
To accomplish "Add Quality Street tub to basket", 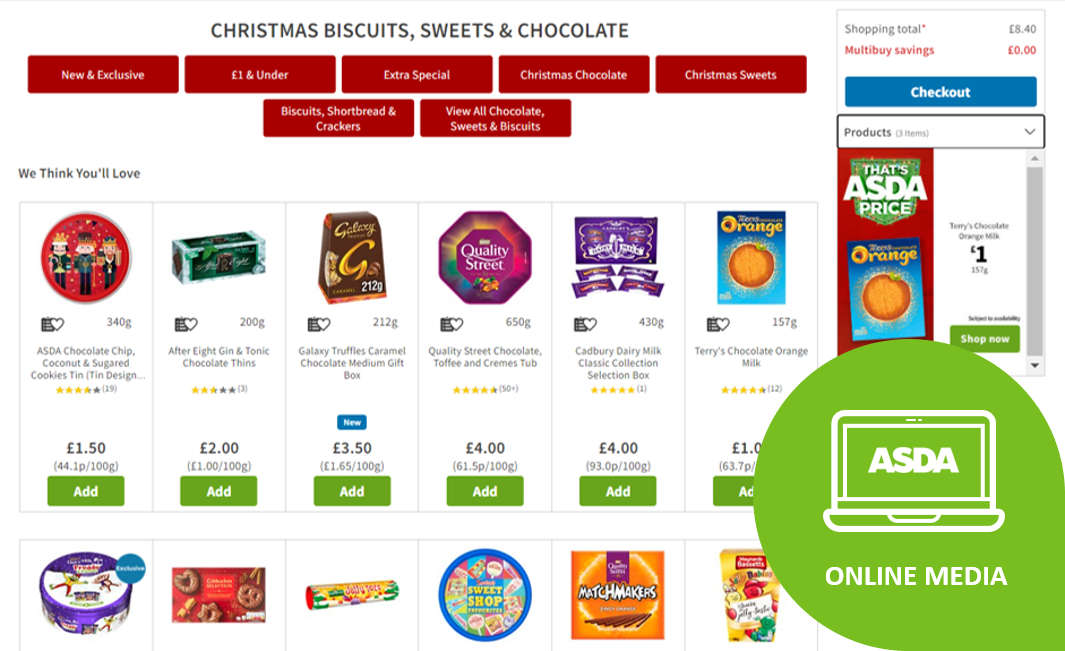I will coord(485,491).
